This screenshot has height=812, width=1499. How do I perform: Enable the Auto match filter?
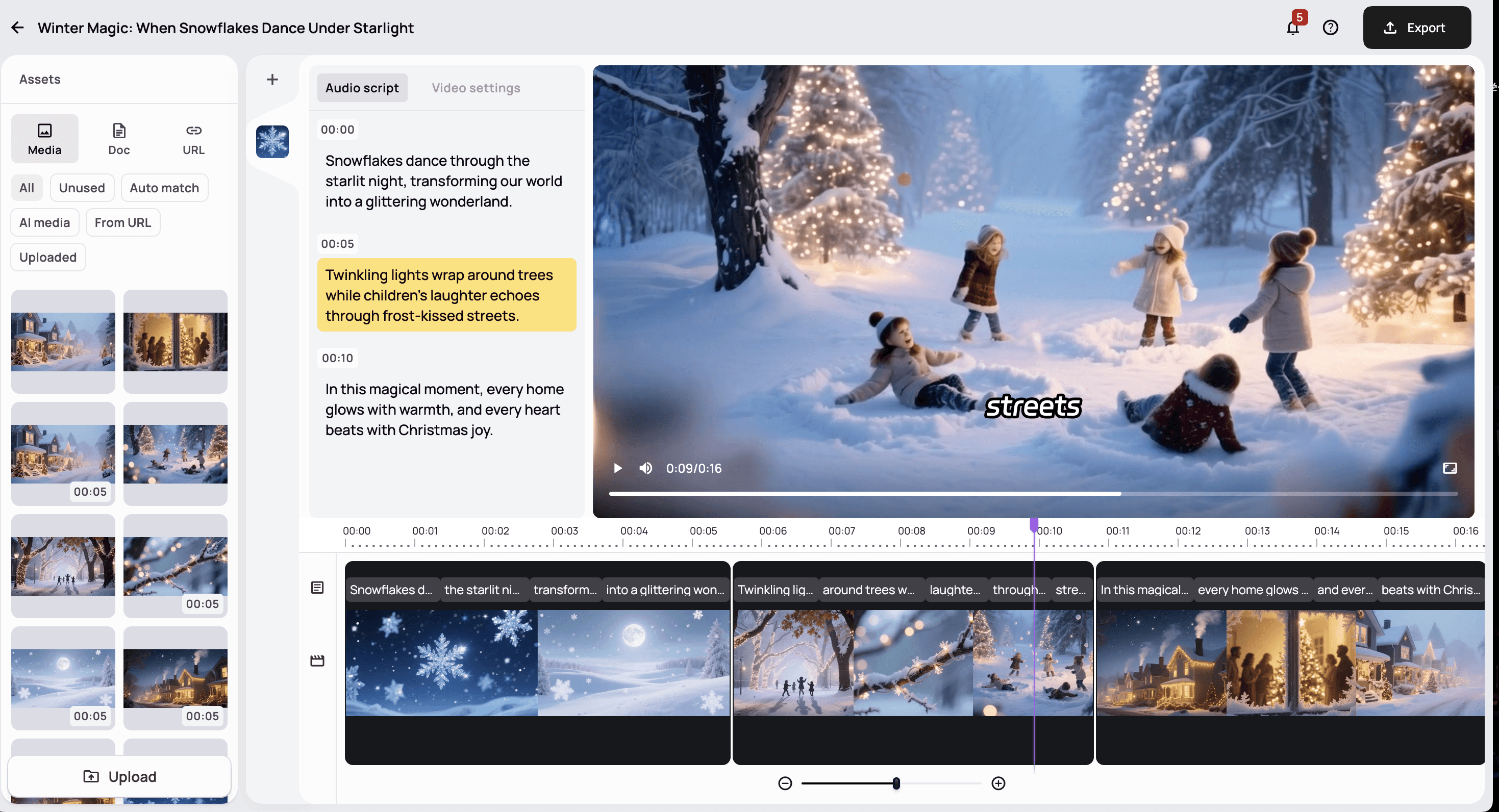coord(164,188)
